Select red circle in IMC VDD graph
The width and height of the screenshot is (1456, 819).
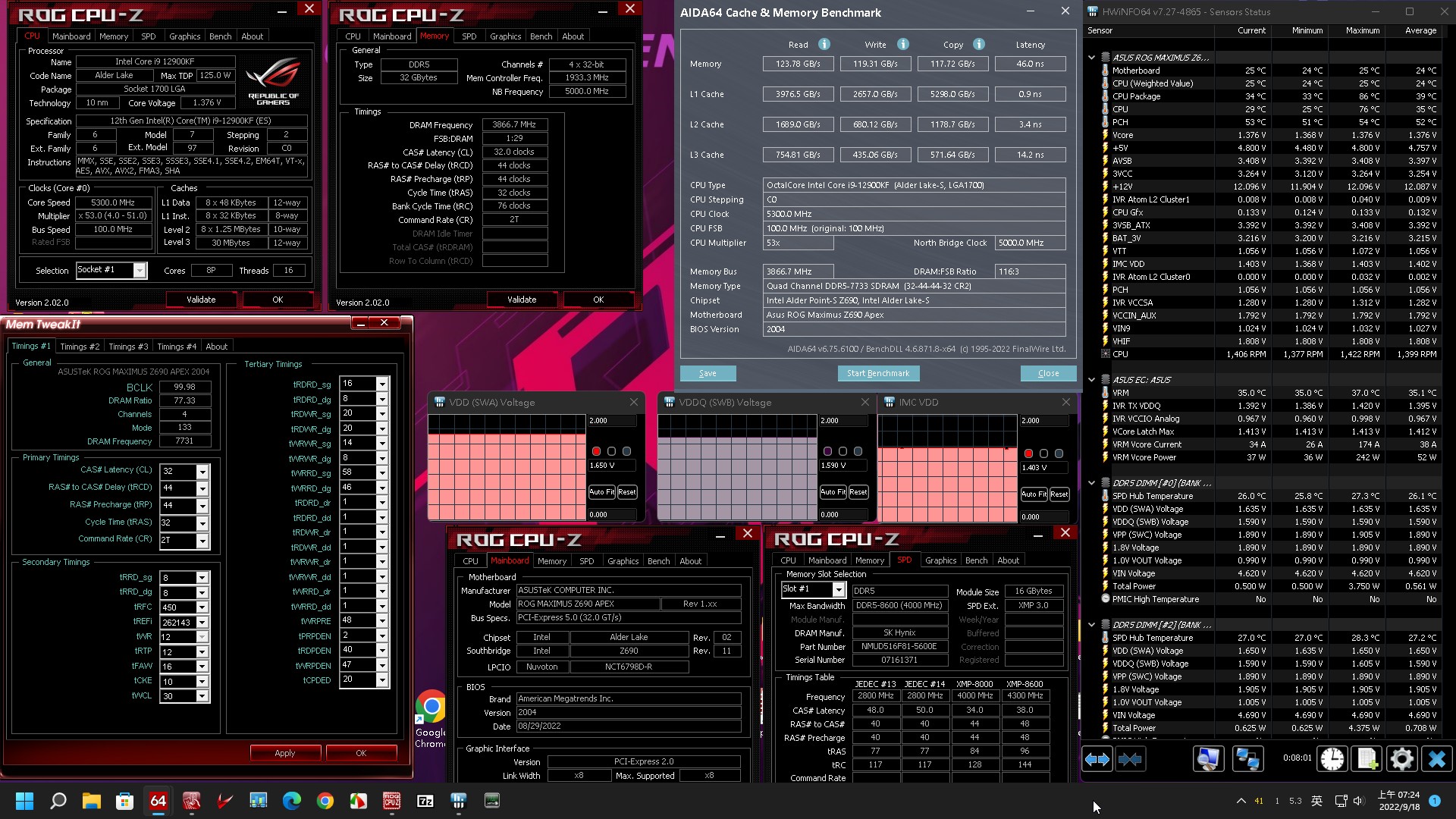pos(1028,453)
